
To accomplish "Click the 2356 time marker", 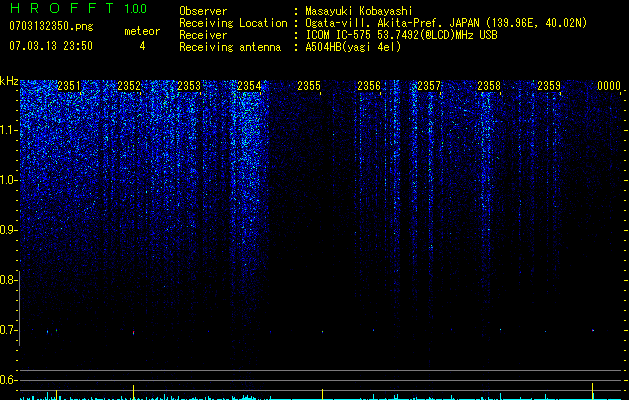I will click(369, 86).
